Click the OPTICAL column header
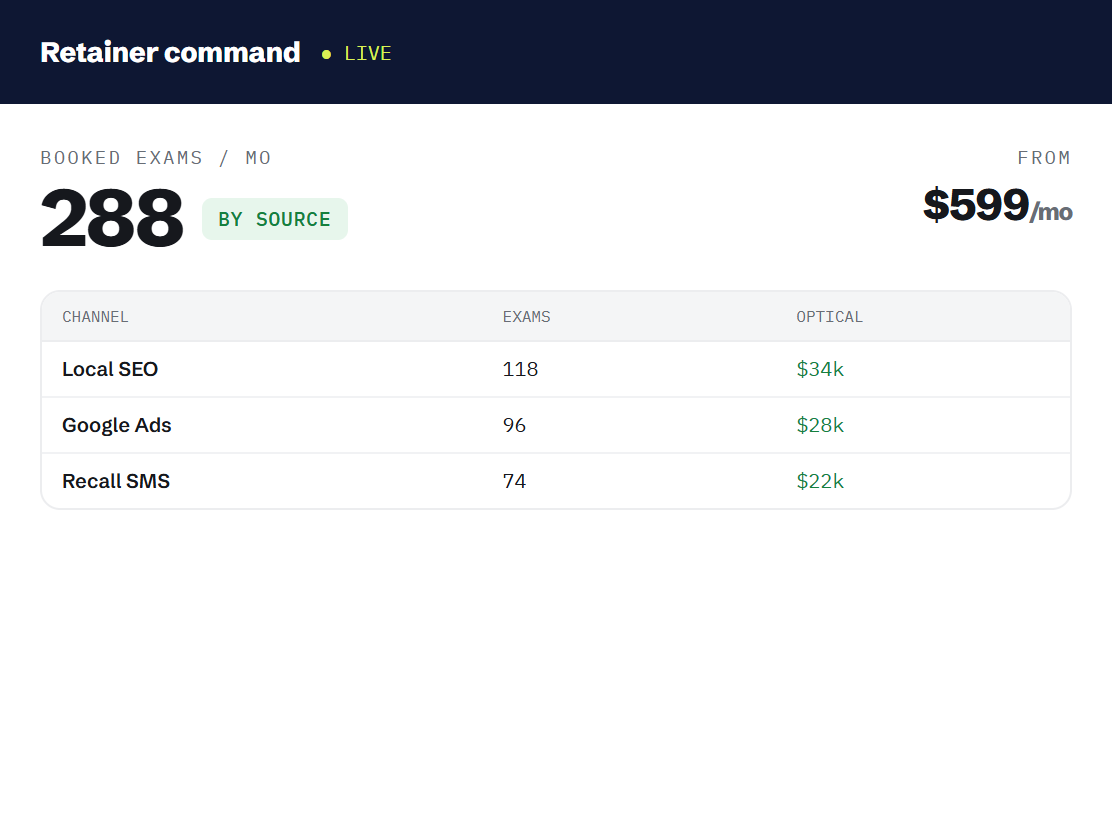Screen dimensions: 1112x840 tap(829, 316)
